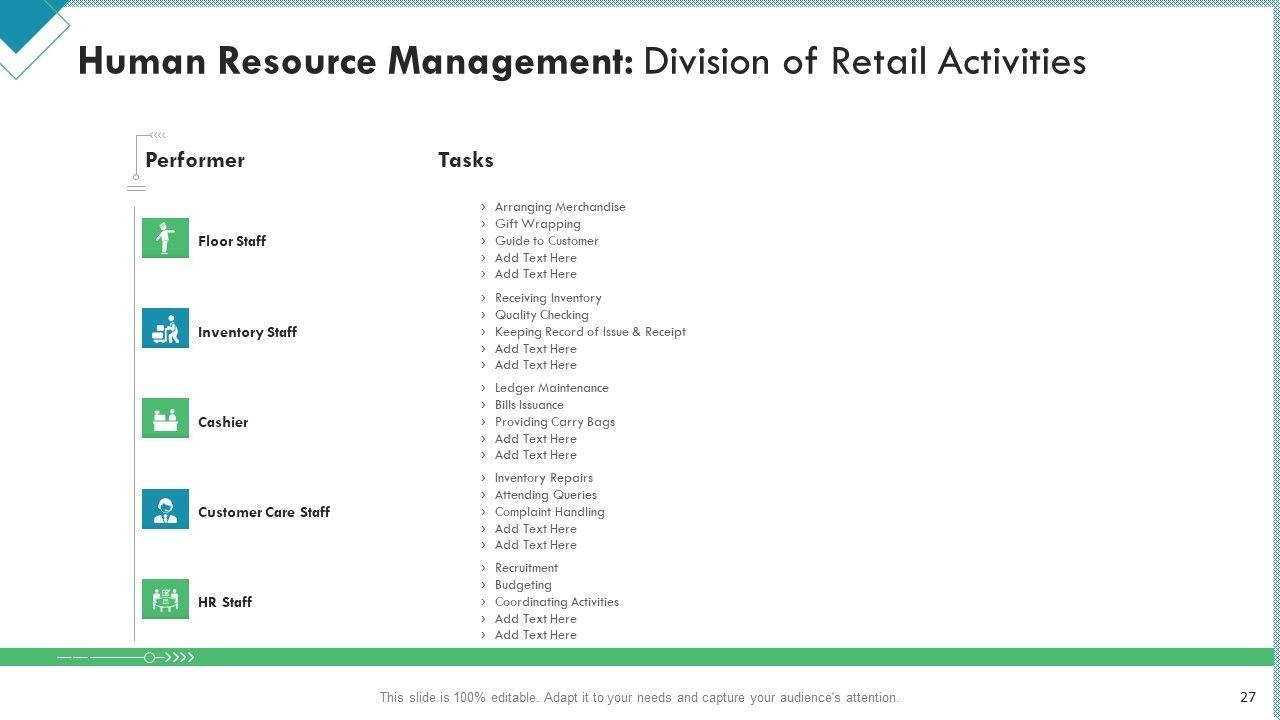1280x720 pixels.
Task: Select the Customer Care Staff headset icon
Action: [x=165, y=509]
